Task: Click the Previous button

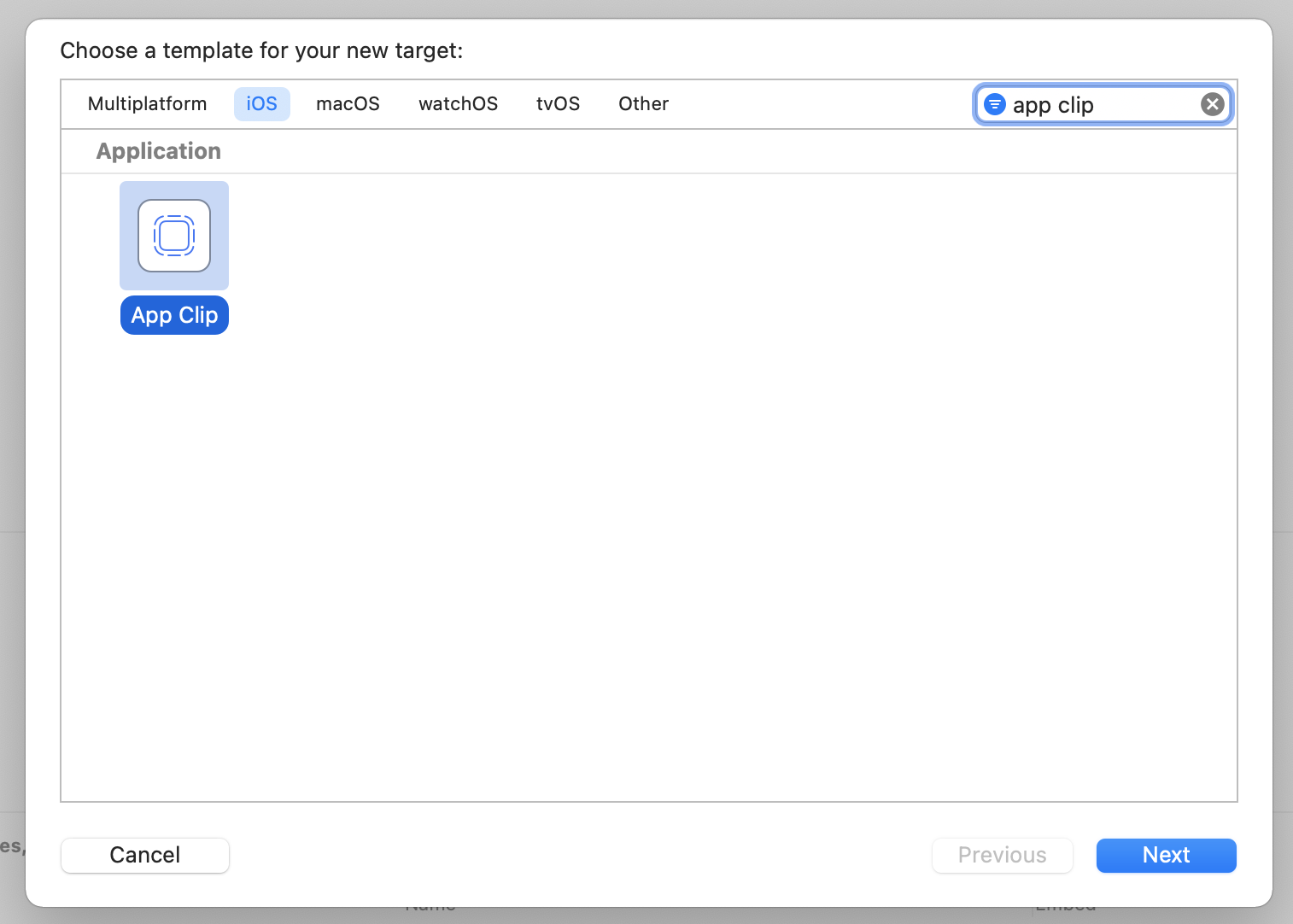Action: (1003, 856)
